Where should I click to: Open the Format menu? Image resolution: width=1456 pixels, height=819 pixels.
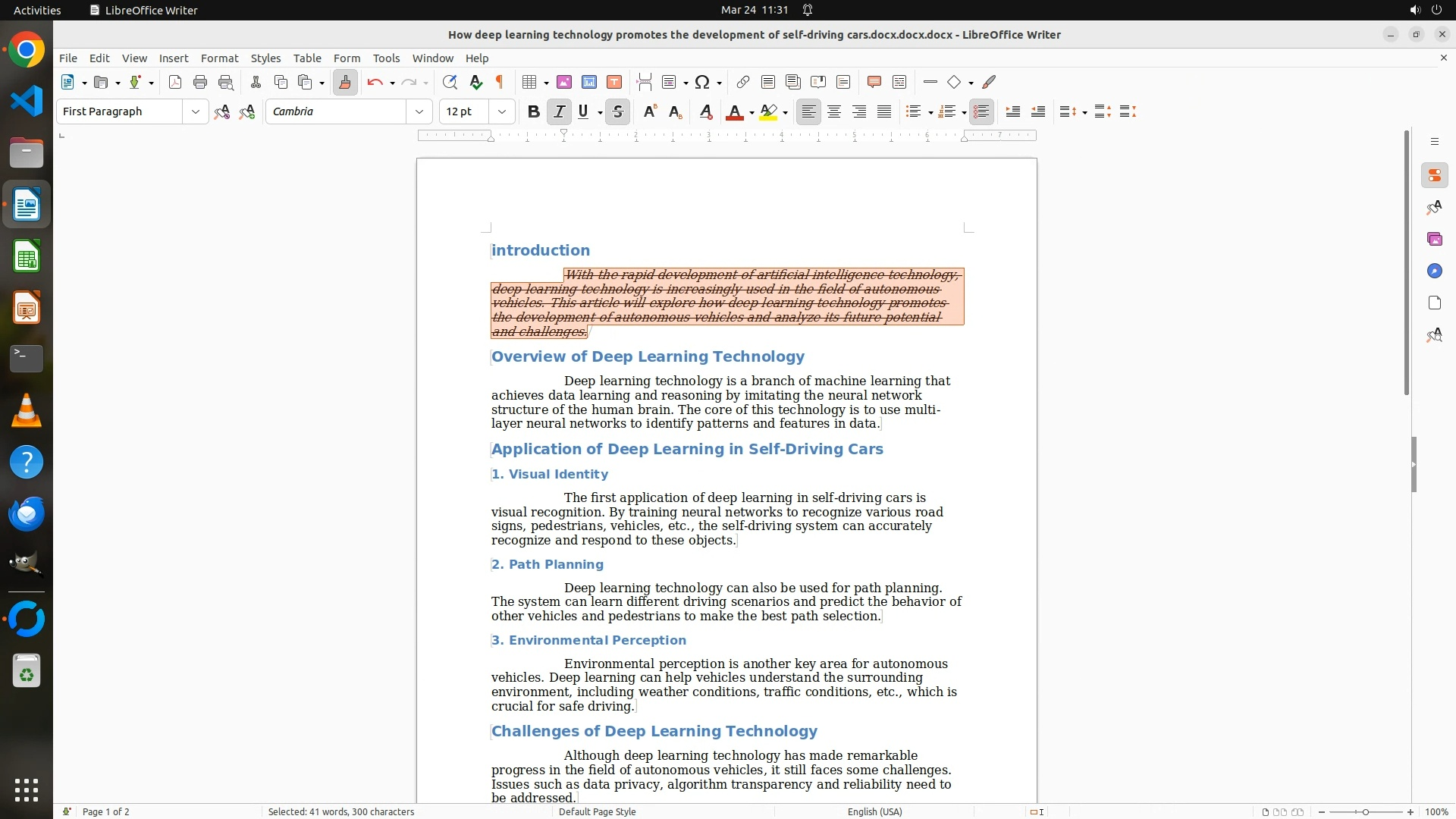[219, 58]
